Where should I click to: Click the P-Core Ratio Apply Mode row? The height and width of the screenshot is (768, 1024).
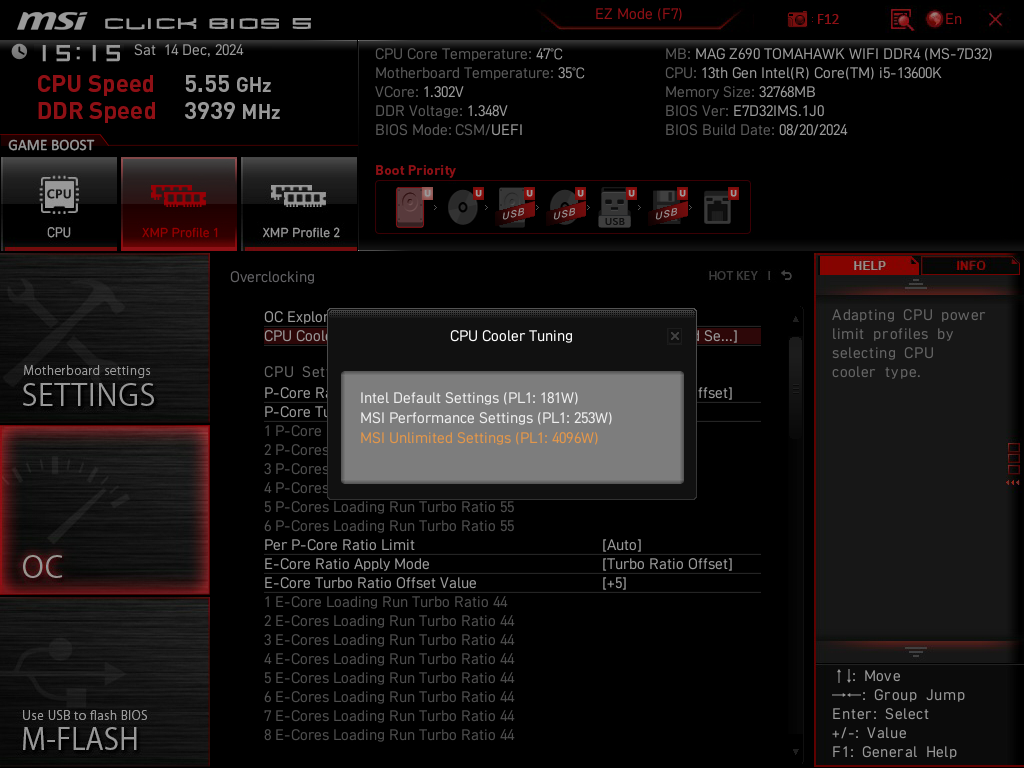[295, 393]
